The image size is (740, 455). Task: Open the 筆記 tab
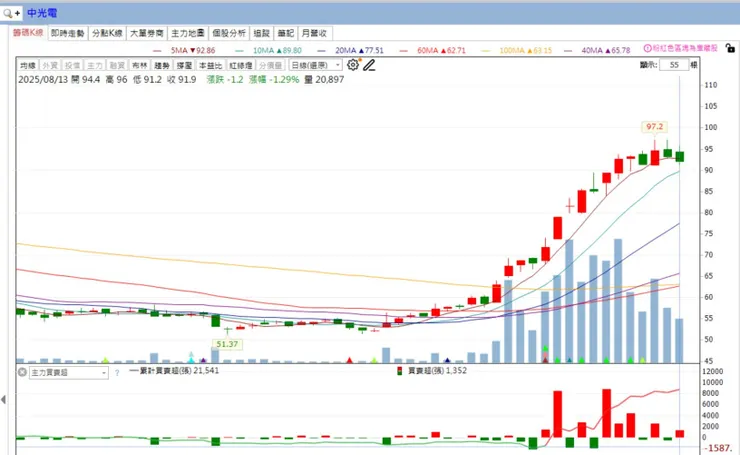pyautogui.click(x=286, y=33)
